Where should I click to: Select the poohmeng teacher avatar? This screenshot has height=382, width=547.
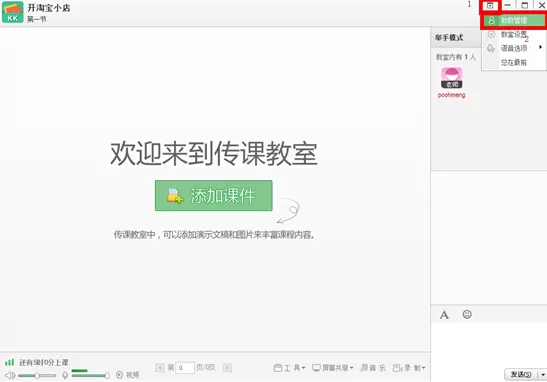click(x=452, y=78)
